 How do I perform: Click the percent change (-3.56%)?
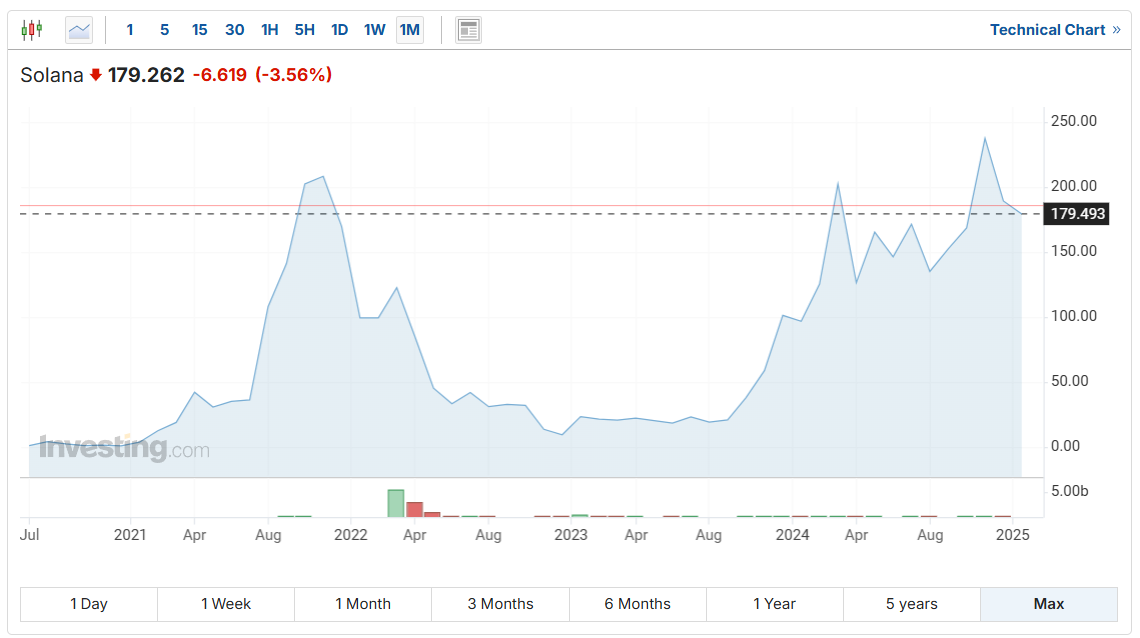294,75
